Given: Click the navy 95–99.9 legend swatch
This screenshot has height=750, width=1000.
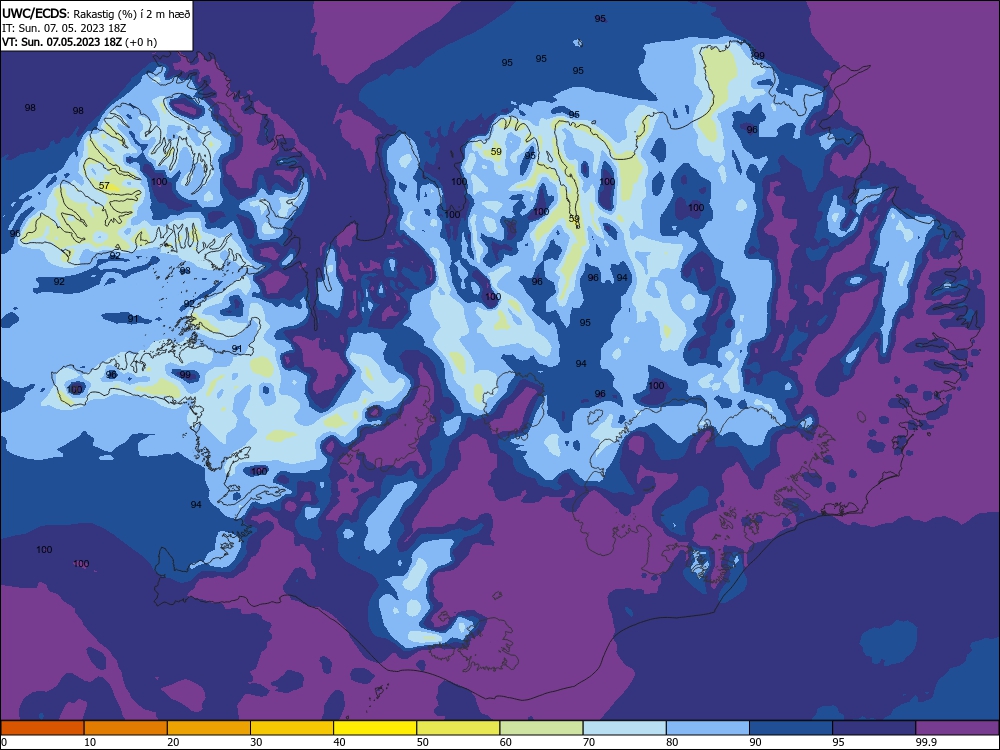Looking at the screenshot, I should [874, 728].
